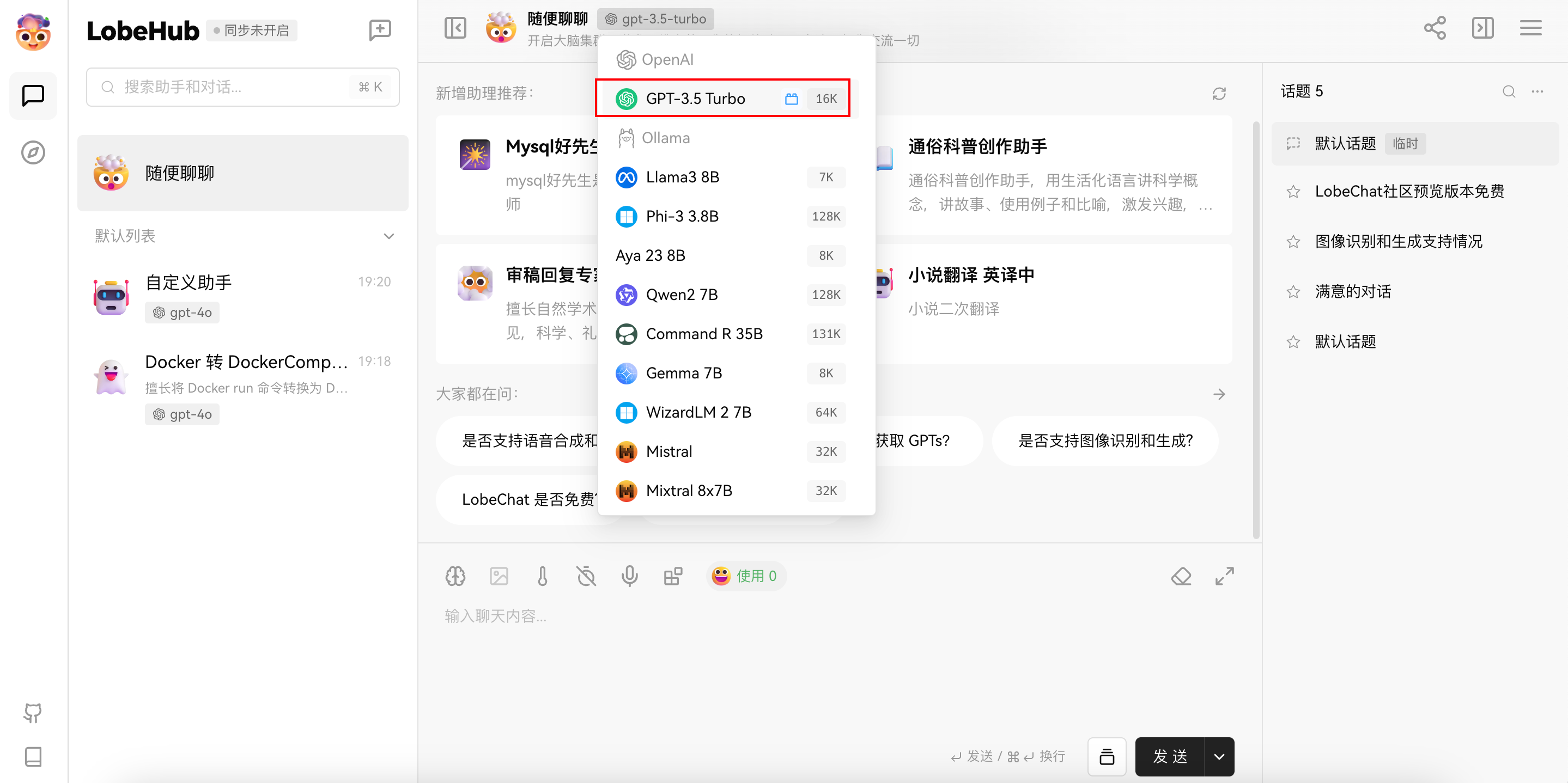Open the 随便聊聊 session
The height and width of the screenshot is (783, 1568).
(242, 173)
